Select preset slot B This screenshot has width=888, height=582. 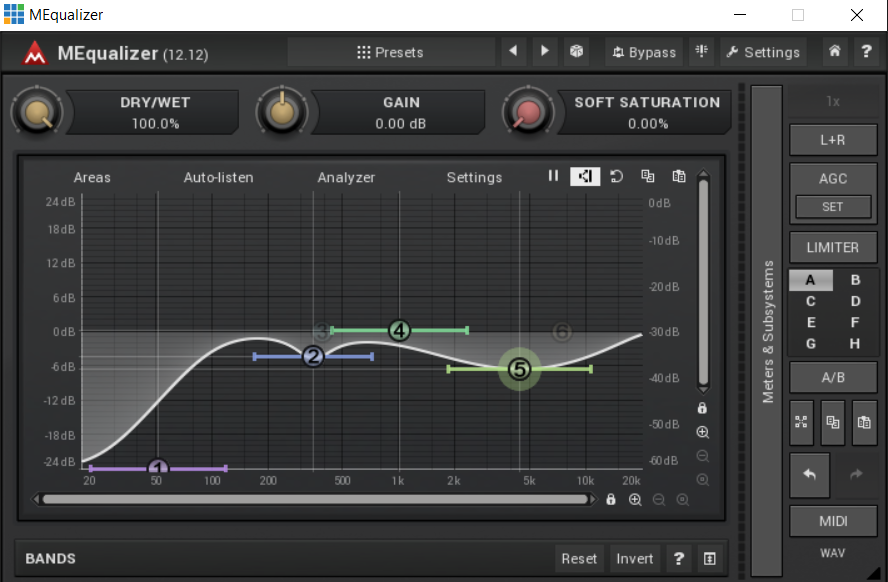(855, 280)
